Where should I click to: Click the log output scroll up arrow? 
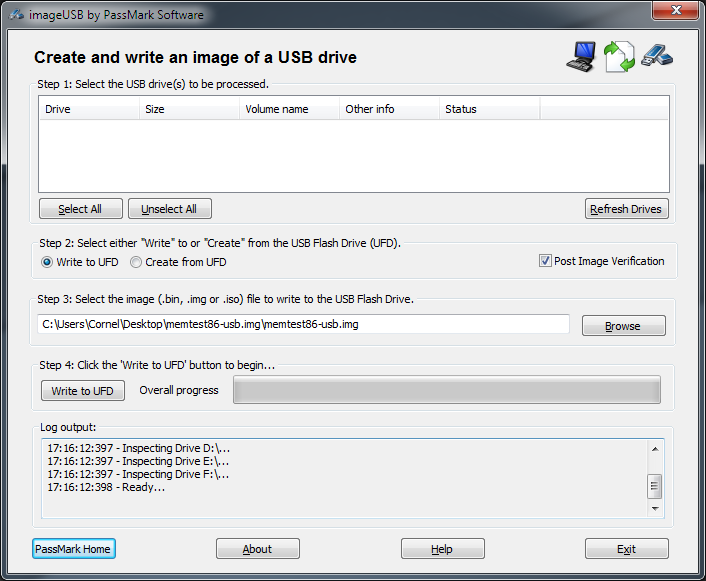point(655,449)
